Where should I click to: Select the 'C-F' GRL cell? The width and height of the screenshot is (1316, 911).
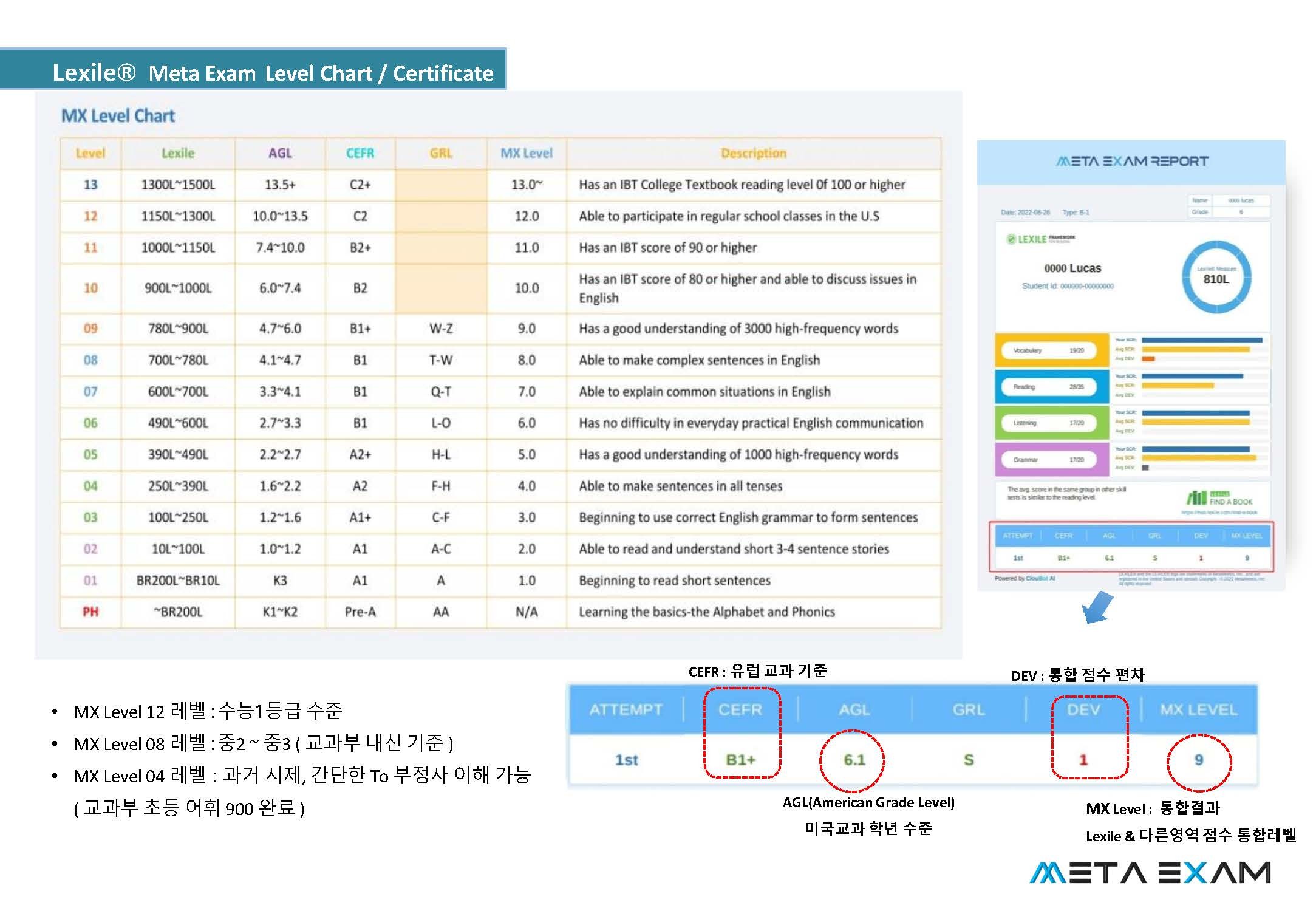click(x=441, y=518)
